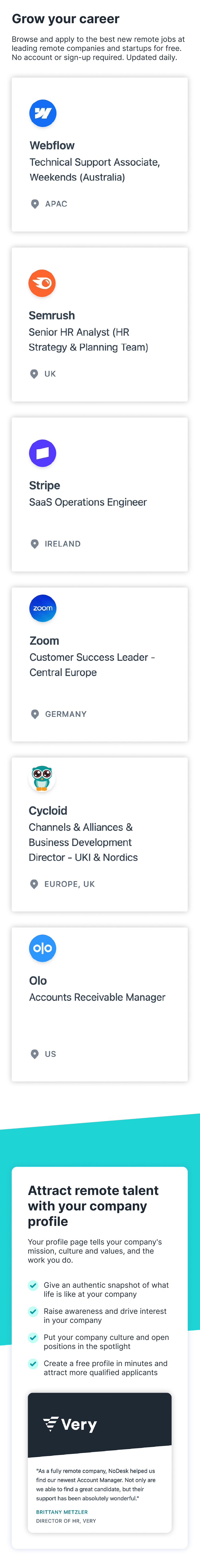
Task: Open the SaaS Operations Engineer listing
Action: coord(88,502)
